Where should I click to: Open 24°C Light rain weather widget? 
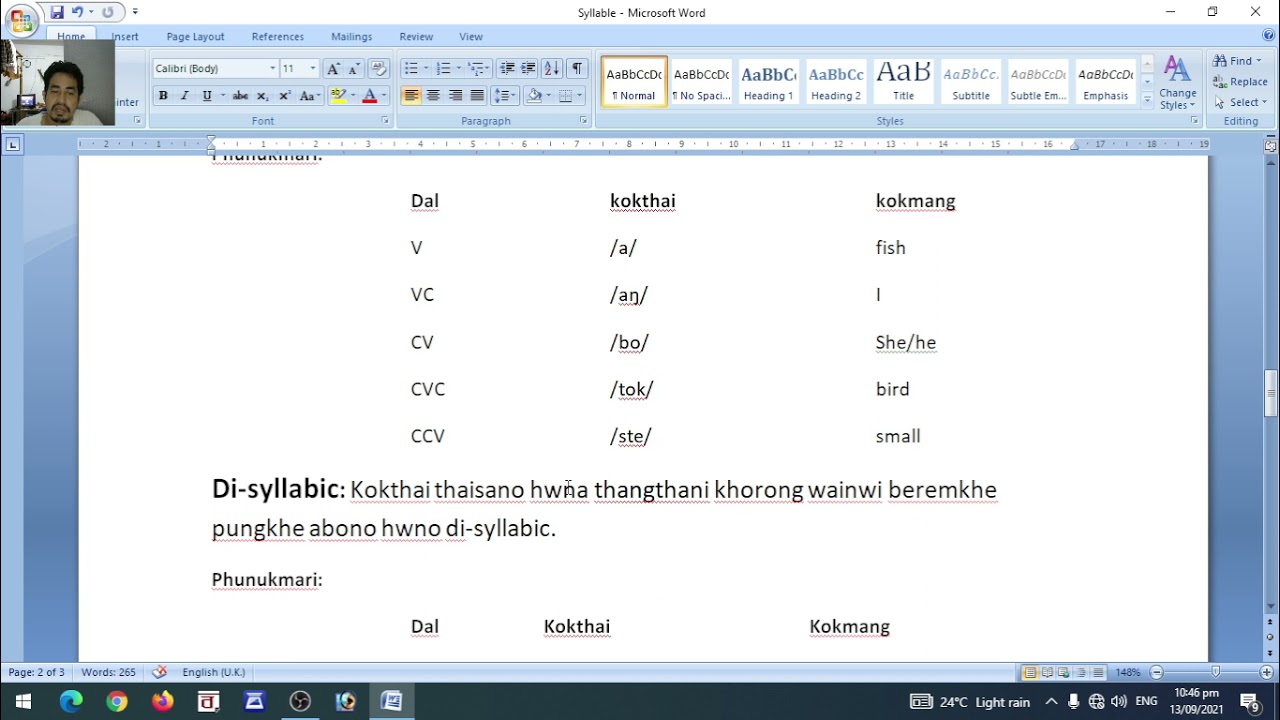pyautogui.click(x=970, y=702)
